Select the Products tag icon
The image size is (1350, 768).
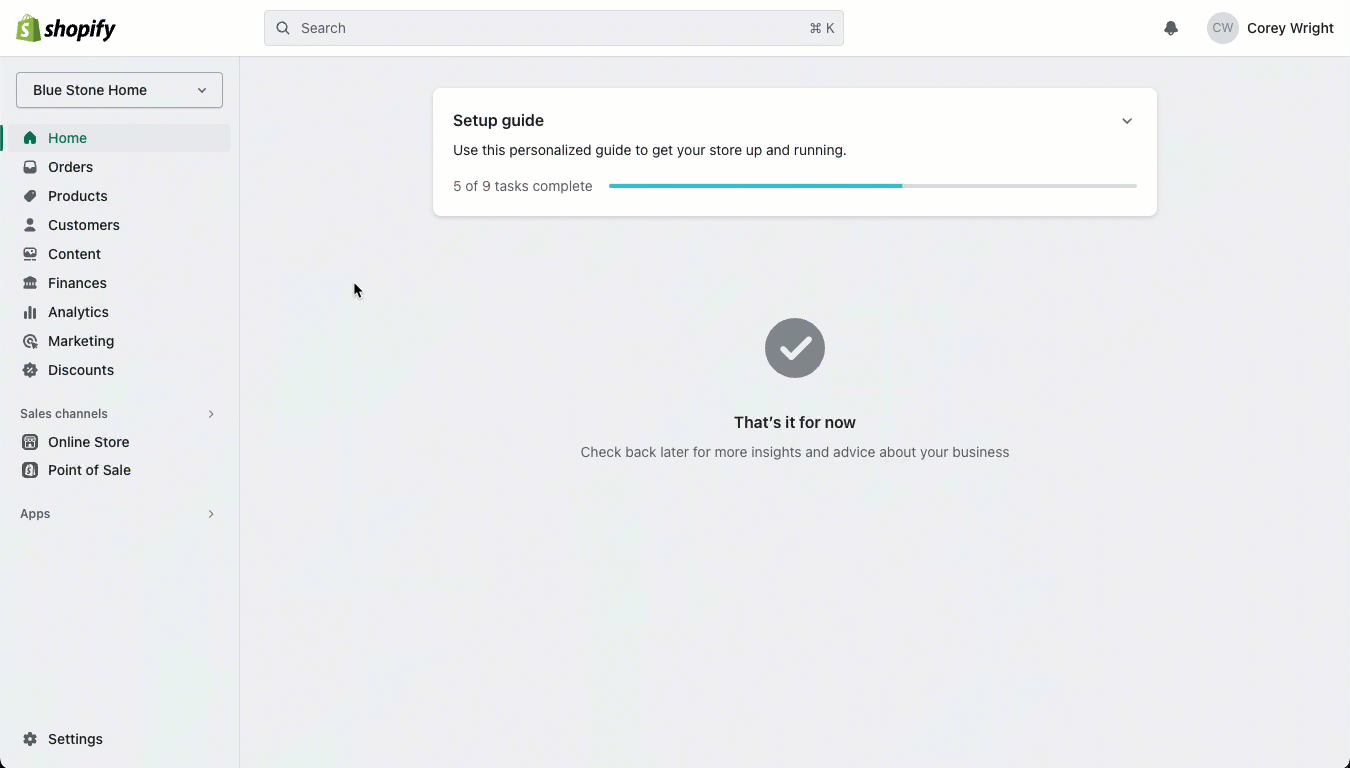(30, 196)
